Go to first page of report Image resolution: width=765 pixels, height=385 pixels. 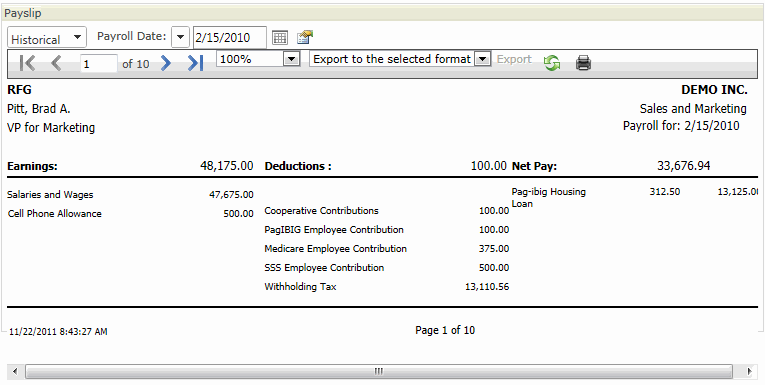27,63
